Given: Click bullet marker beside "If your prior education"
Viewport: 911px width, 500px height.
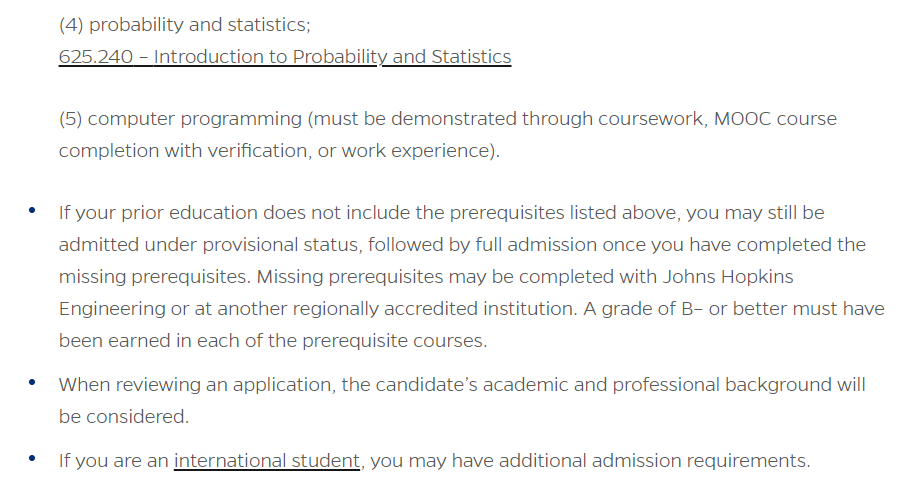Looking at the screenshot, I should pyautogui.click(x=32, y=210).
